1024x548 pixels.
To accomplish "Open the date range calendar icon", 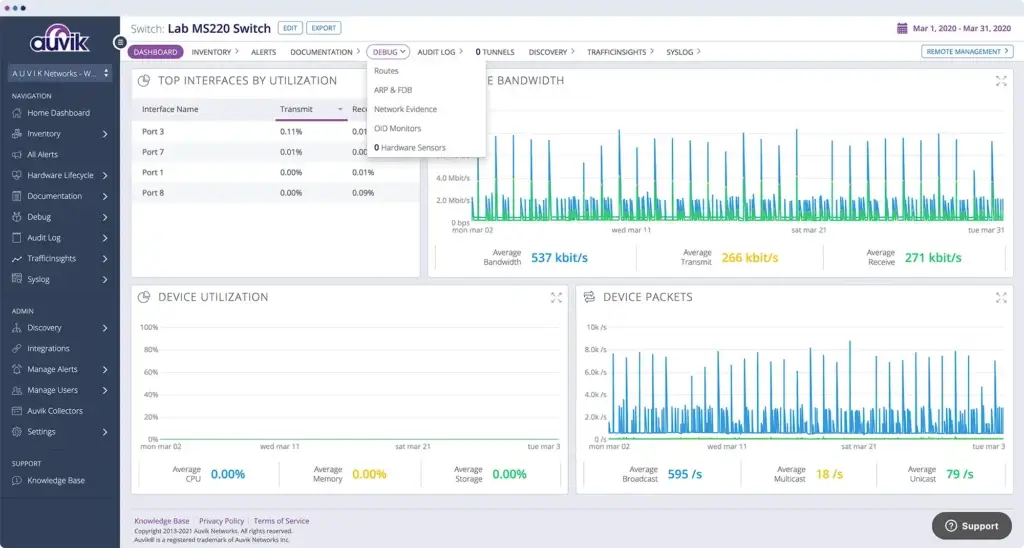I will [902, 28].
